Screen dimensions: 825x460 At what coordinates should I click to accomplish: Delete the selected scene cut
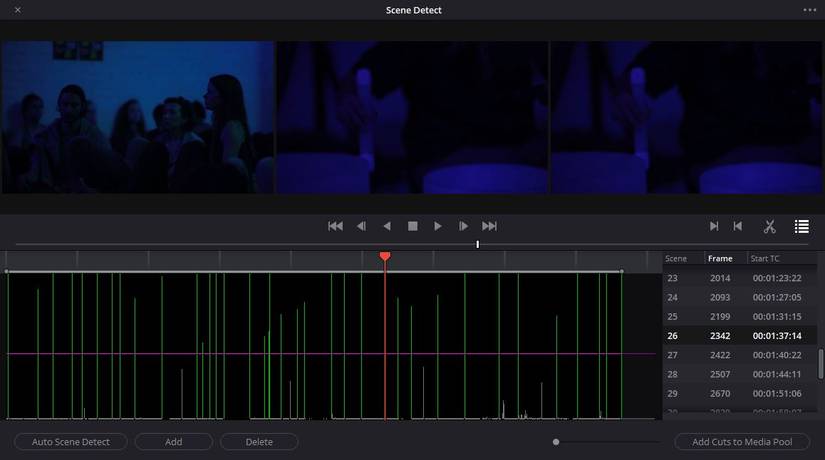click(259, 441)
